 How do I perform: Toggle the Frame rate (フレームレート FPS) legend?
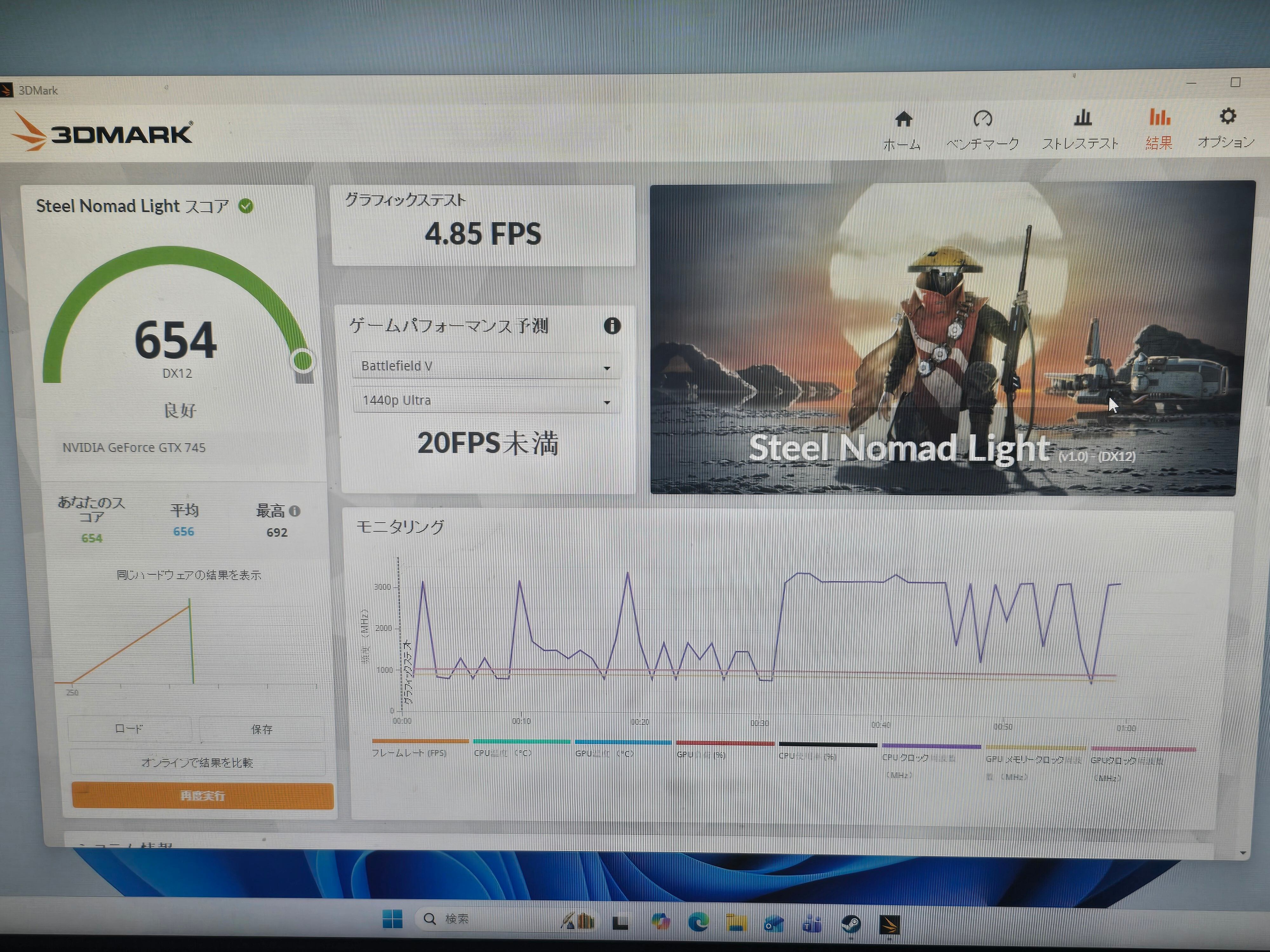tap(409, 752)
